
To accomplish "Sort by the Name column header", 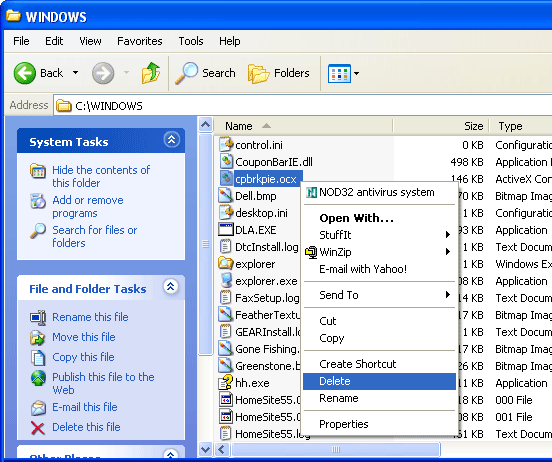I will click(x=303, y=126).
